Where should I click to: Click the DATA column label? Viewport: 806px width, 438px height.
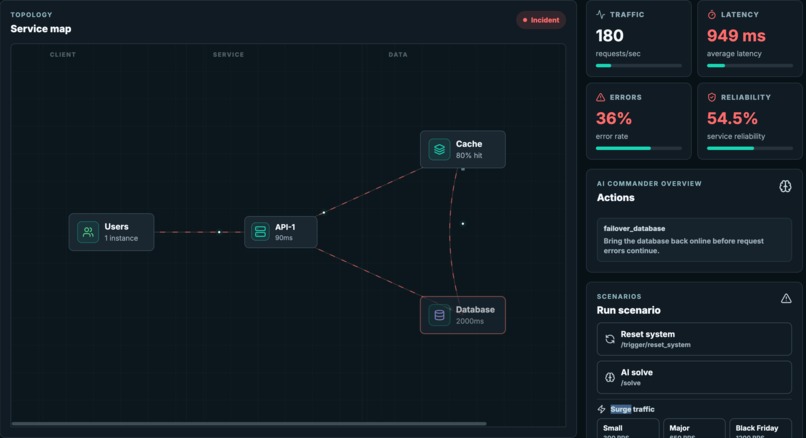[x=398, y=54]
